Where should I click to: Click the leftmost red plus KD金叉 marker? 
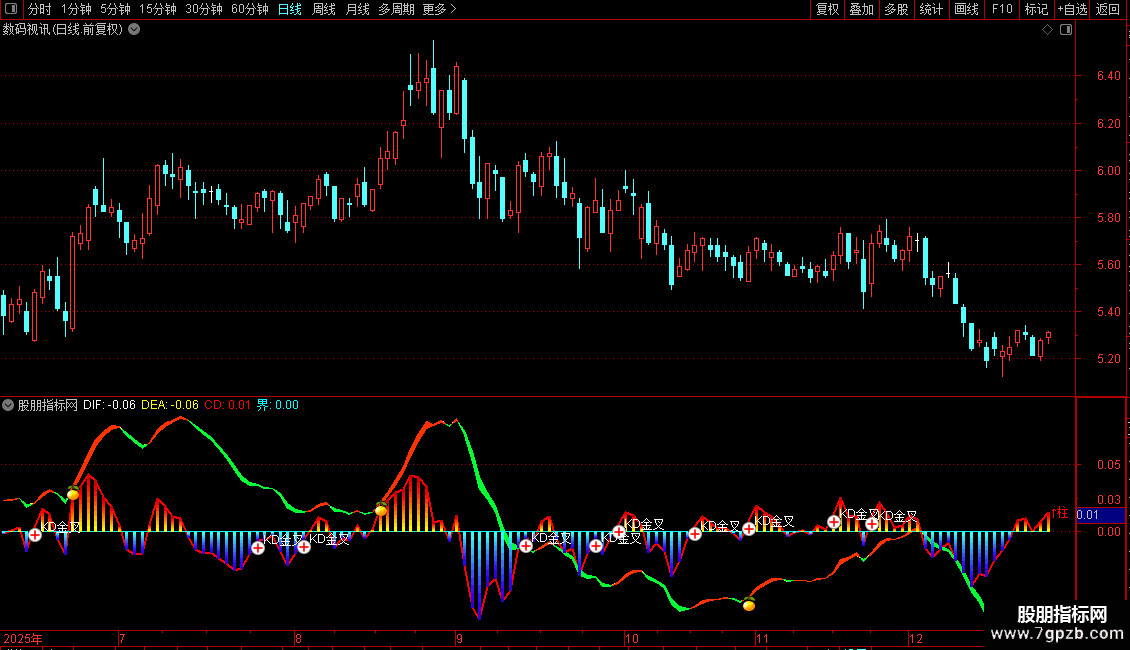click(35, 535)
